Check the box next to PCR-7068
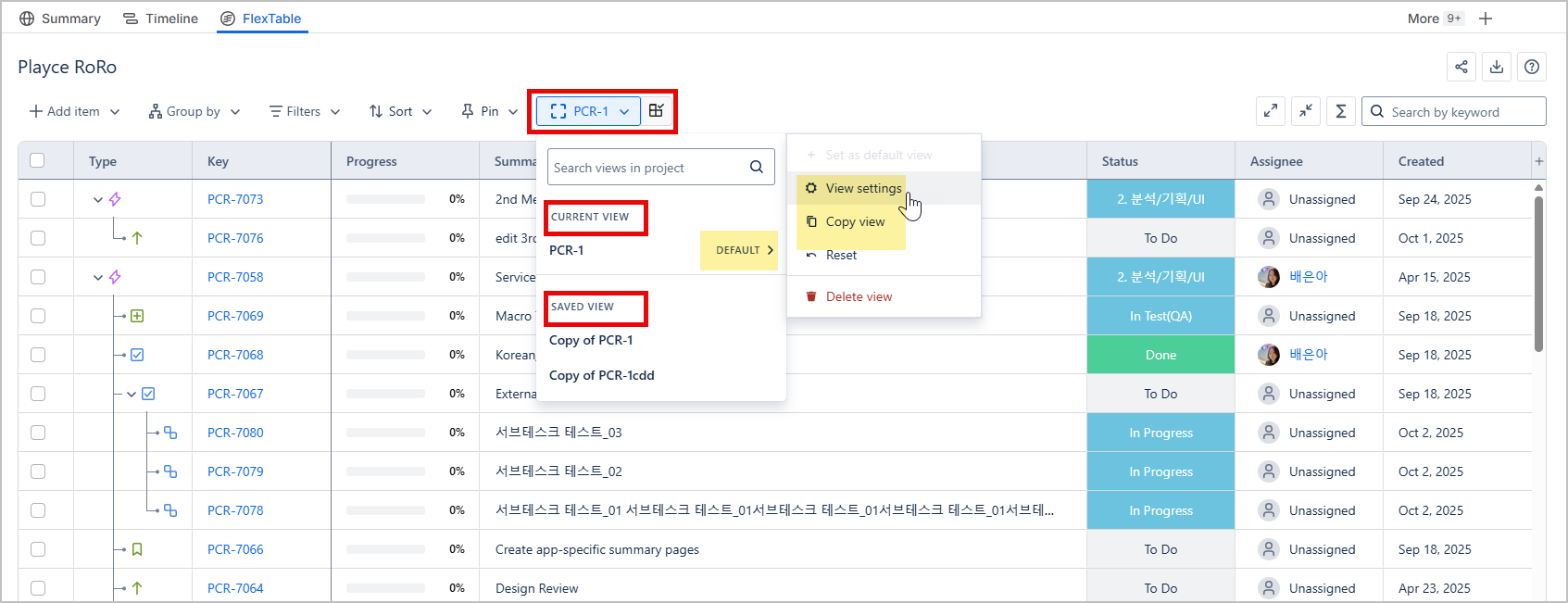This screenshot has height=603, width=1568. pos(38,355)
